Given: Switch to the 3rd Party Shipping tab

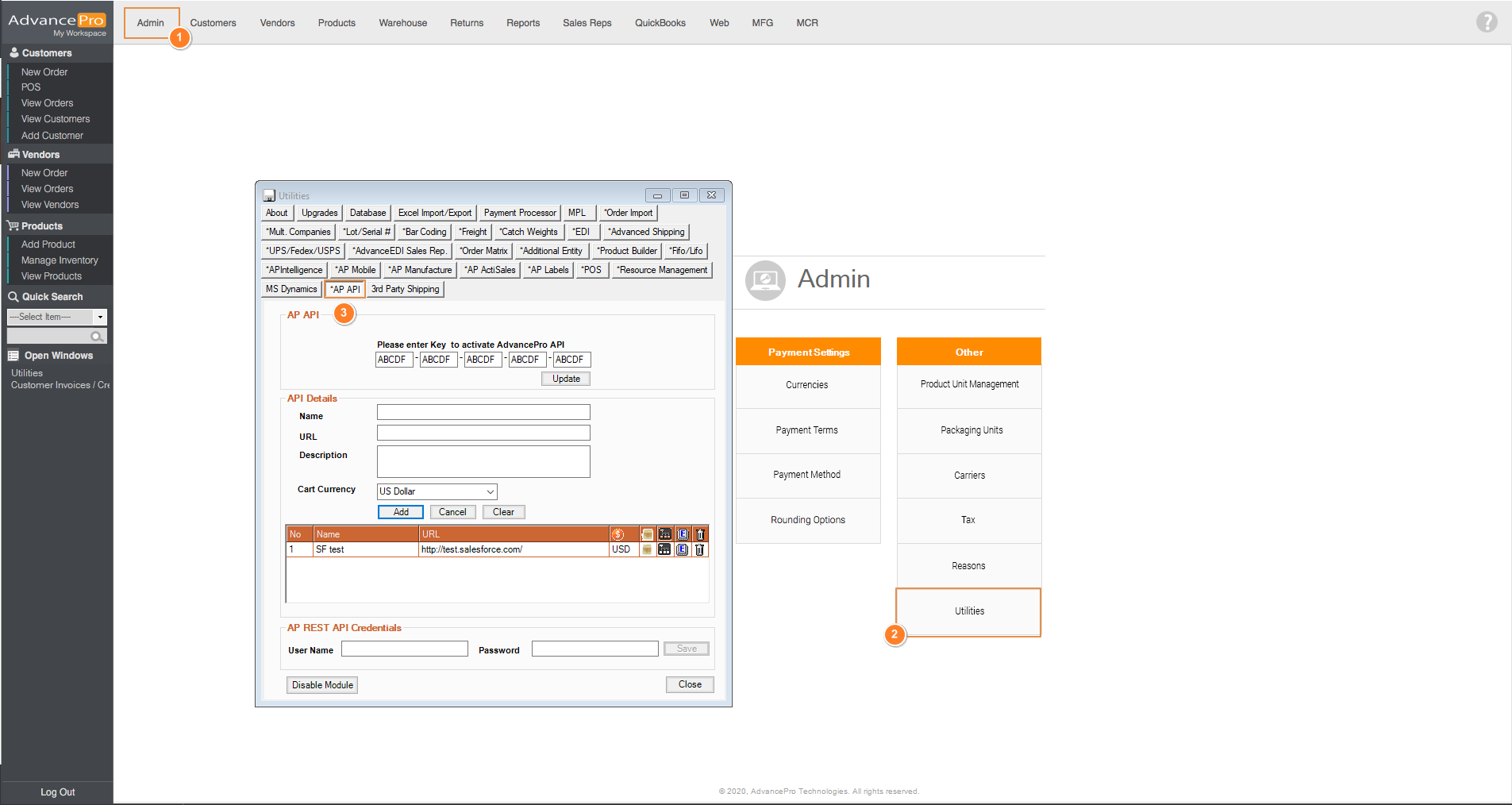Looking at the screenshot, I should (x=405, y=289).
